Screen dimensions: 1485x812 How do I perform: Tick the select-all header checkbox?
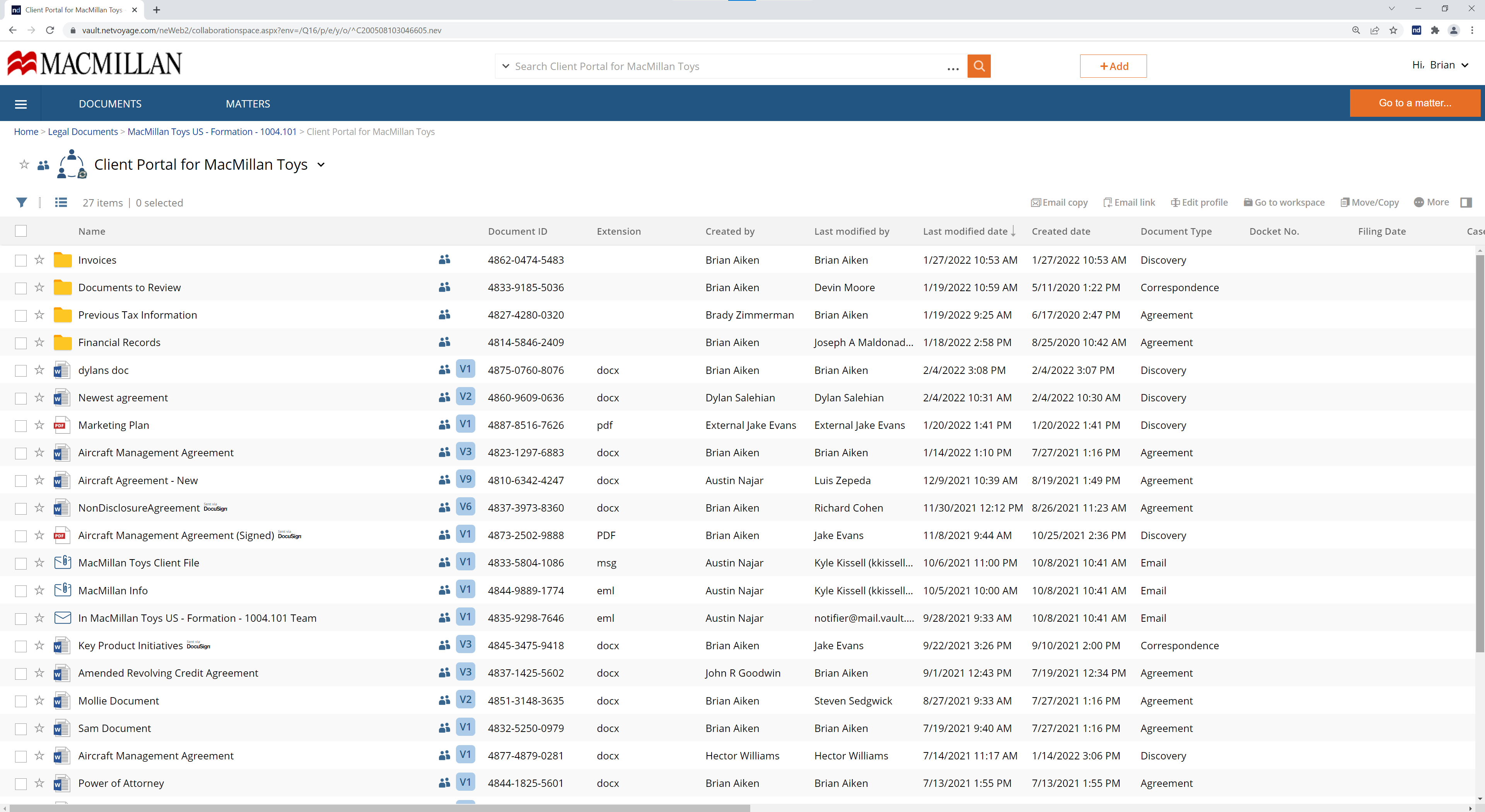(21, 231)
